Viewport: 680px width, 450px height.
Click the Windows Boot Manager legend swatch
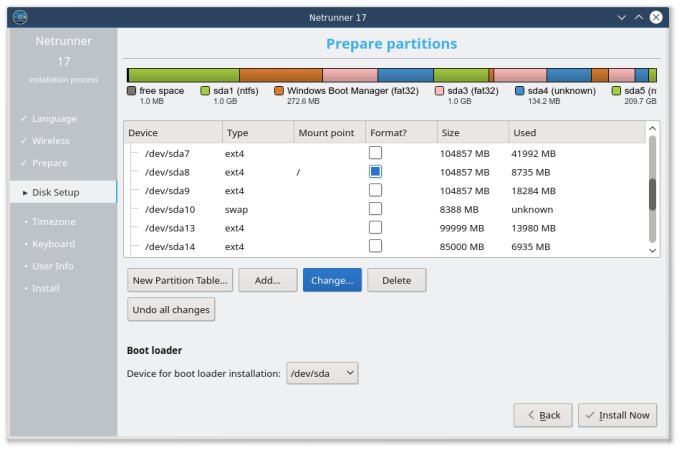279,91
